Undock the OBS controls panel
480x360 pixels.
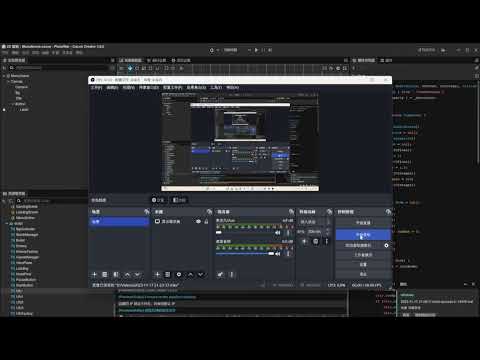[x=388, y=212]
